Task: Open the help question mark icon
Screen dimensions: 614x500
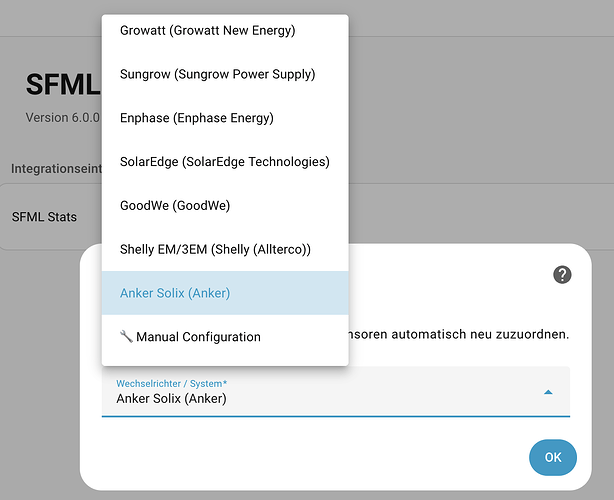Action: (562, 274)
